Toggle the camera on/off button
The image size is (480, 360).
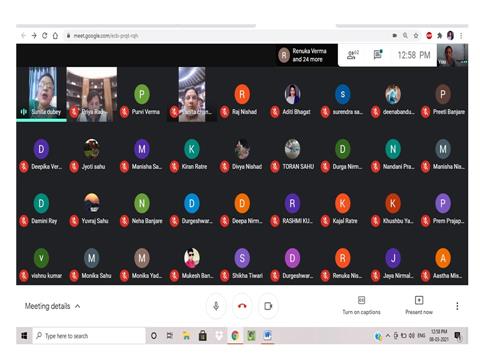click(x=268, y=306)
